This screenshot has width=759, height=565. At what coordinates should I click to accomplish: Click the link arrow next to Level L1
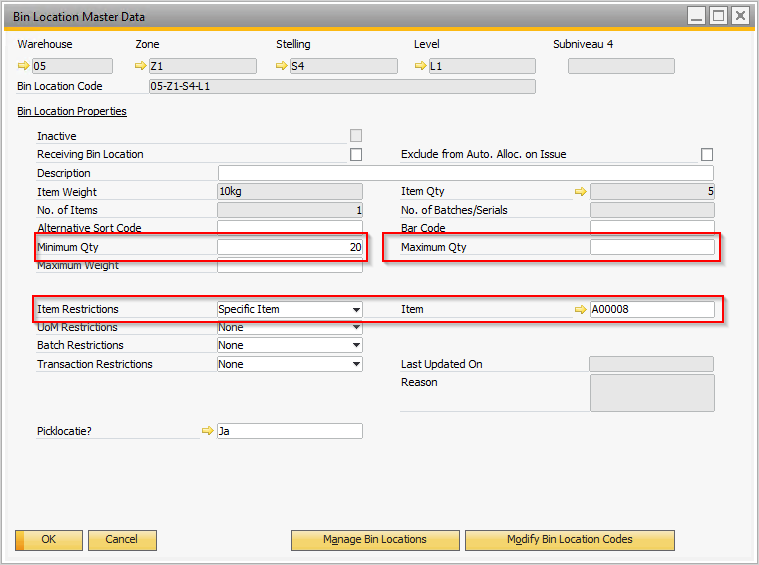421,67
